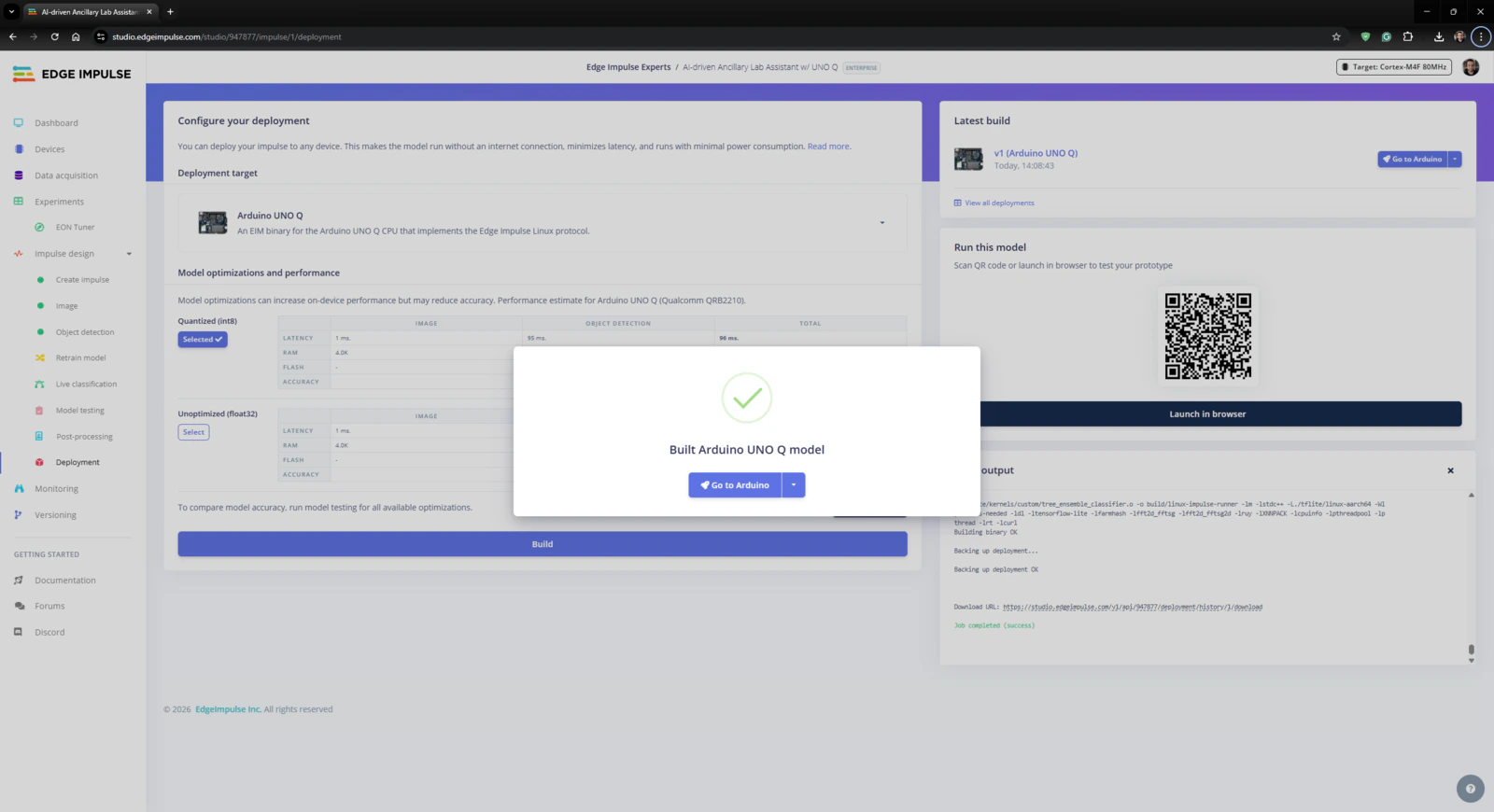This screenshot has height=812, width=1494.
Task: Open the v1 (Arduino UNO Q) build link
Action: click(1036, 153)
